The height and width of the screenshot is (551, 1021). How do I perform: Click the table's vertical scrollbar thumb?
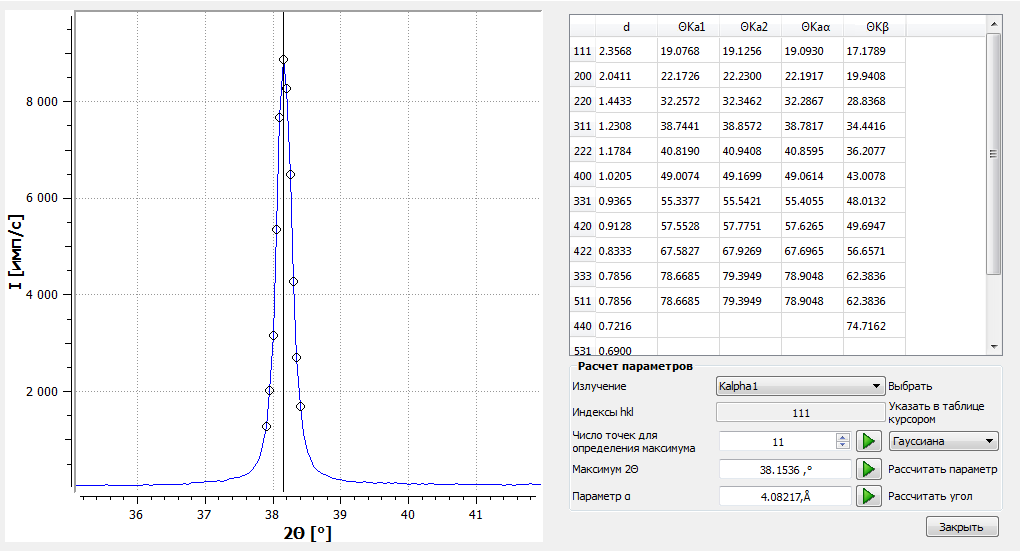pos(993,155)
